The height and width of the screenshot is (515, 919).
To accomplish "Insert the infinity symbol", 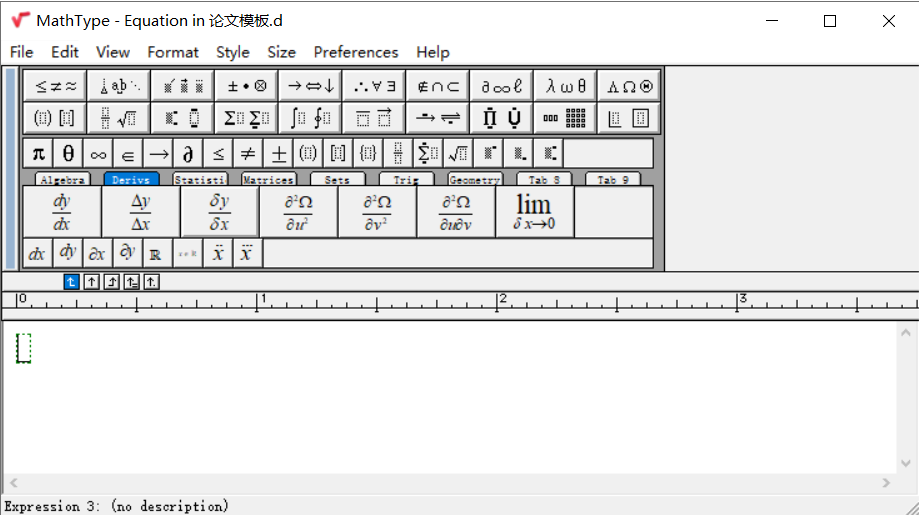I will pos(98,154).
